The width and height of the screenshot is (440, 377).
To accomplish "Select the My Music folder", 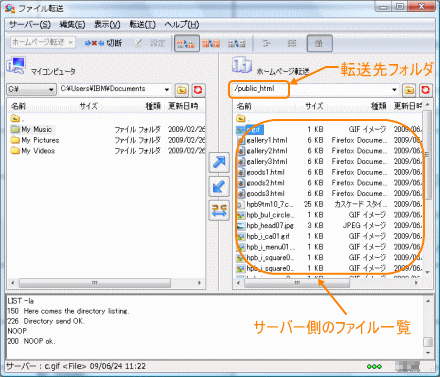I will pyautogui.click(x=32, y=129).
